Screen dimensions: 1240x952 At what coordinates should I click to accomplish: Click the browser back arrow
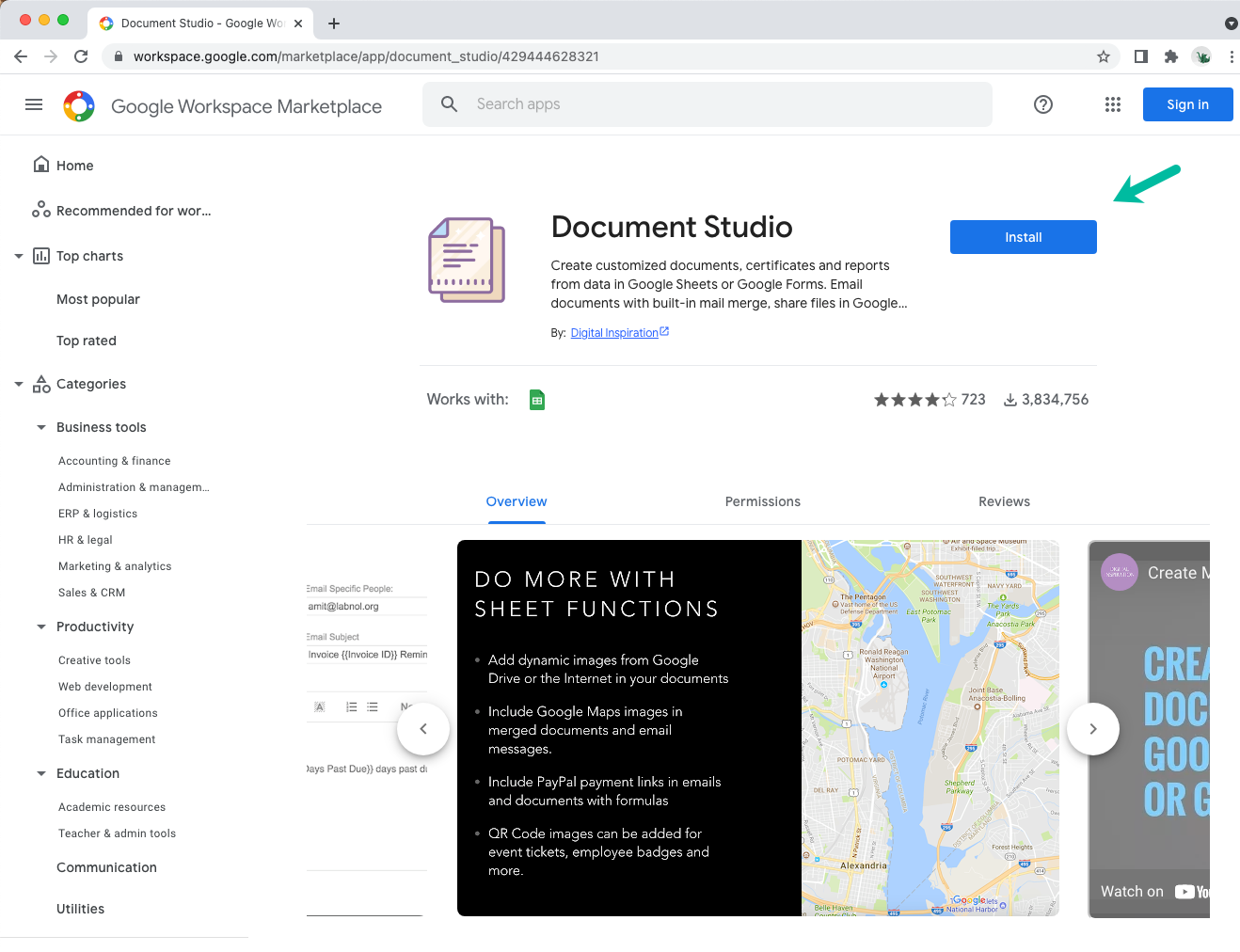click(21, 56)
